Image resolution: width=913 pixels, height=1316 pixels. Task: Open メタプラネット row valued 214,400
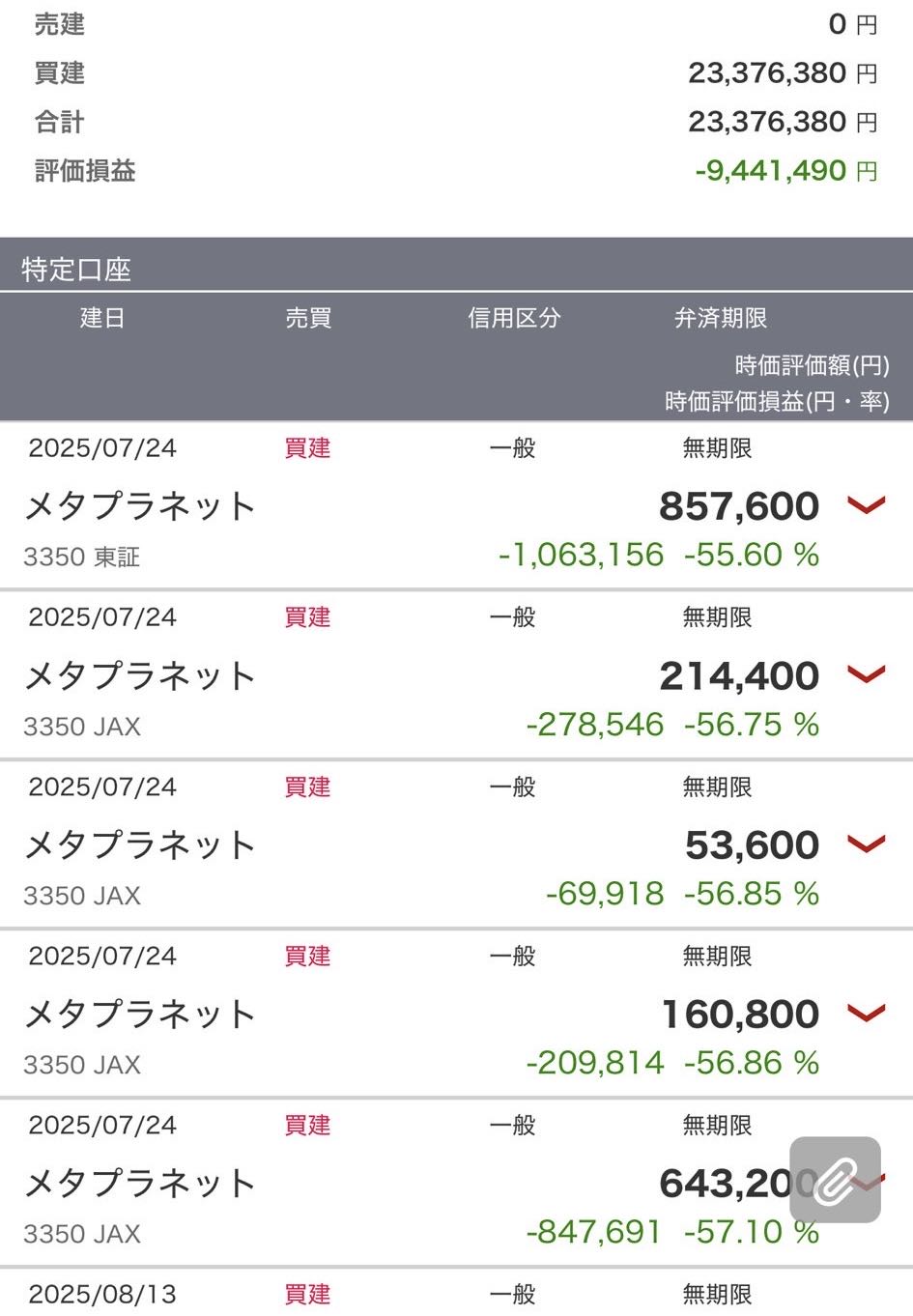click(x=456, y=674)
